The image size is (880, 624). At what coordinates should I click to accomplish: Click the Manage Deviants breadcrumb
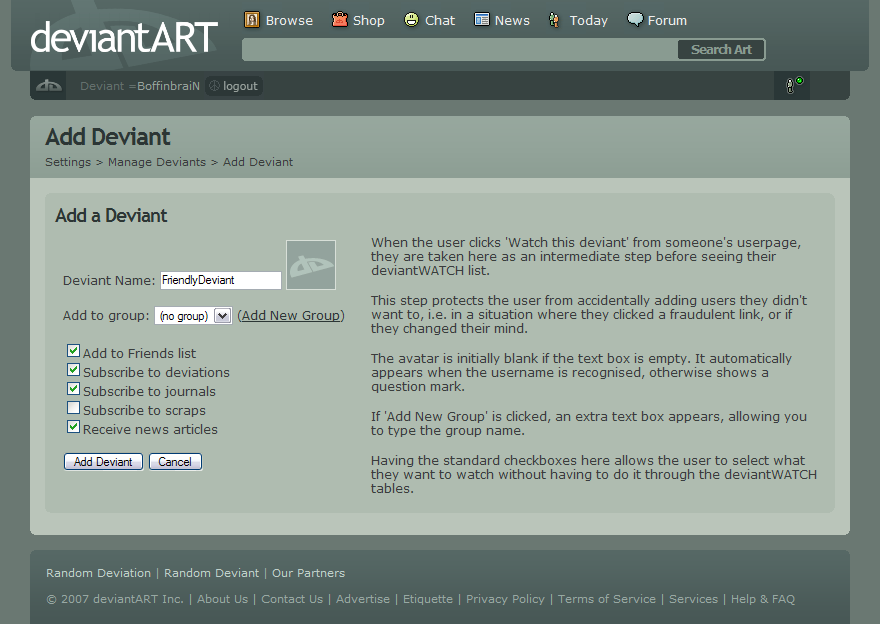[x=157, y=162]
